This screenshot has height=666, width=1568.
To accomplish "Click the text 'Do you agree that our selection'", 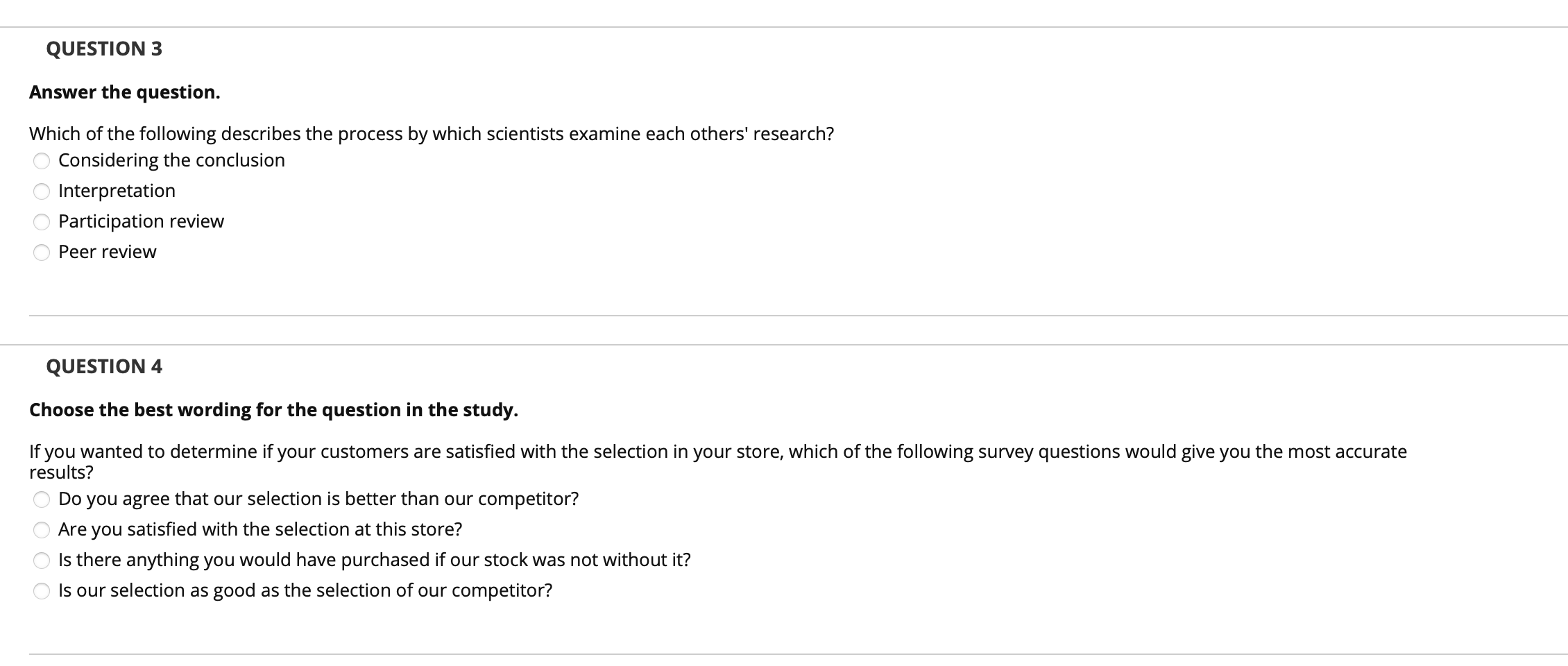I will [x=318, y=499].
